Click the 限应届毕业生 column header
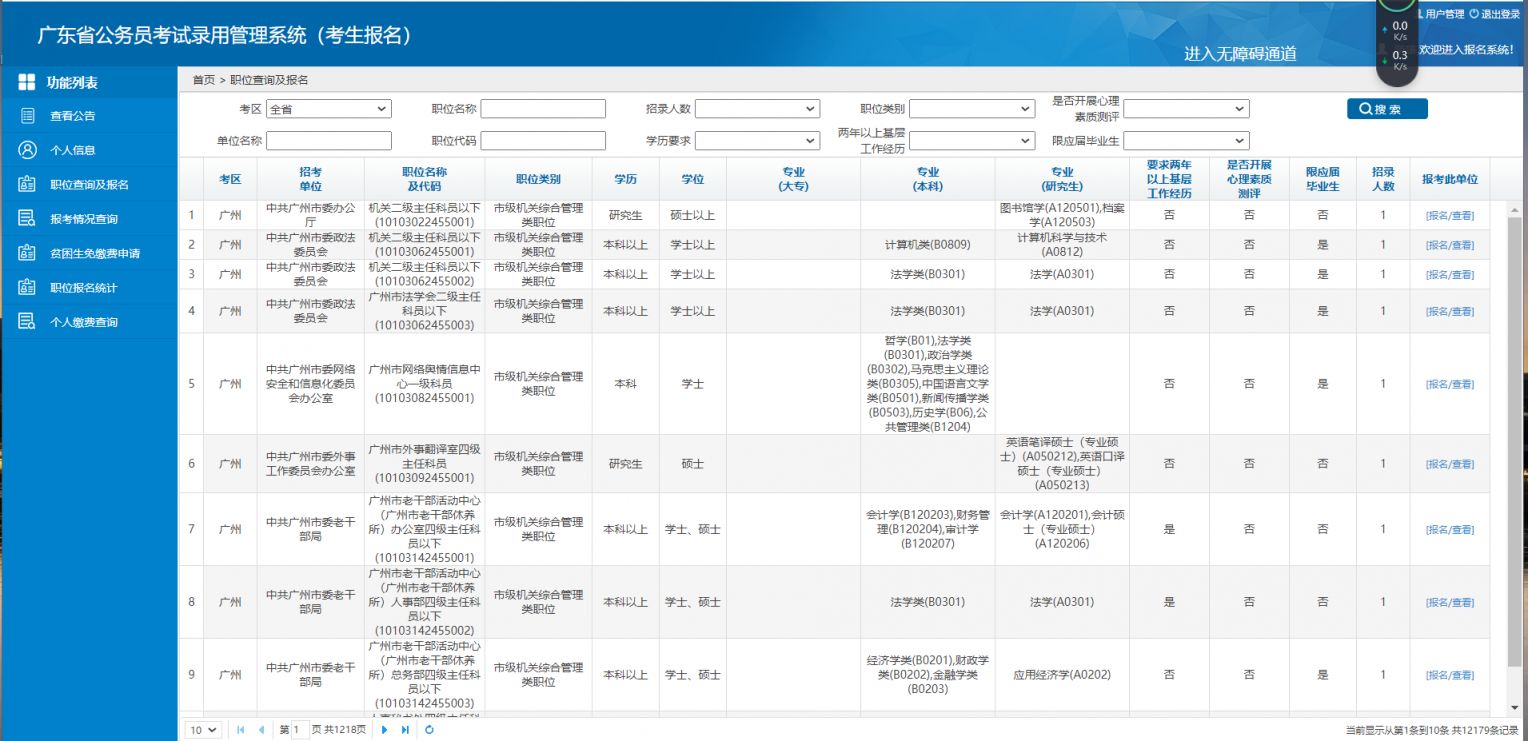This screenshot has height=741, width=1528. click(1322, 179)
